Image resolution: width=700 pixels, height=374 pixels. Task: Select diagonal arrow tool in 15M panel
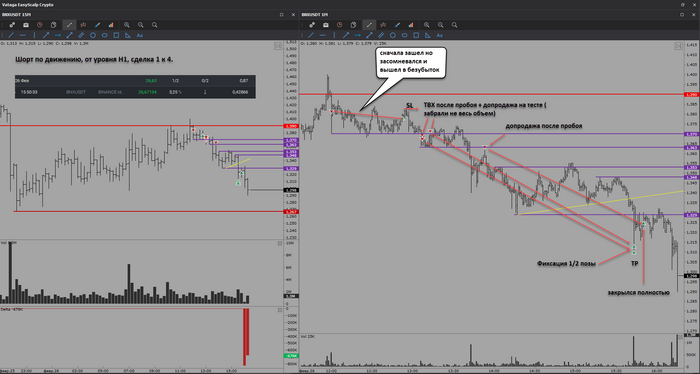(46, 35)
